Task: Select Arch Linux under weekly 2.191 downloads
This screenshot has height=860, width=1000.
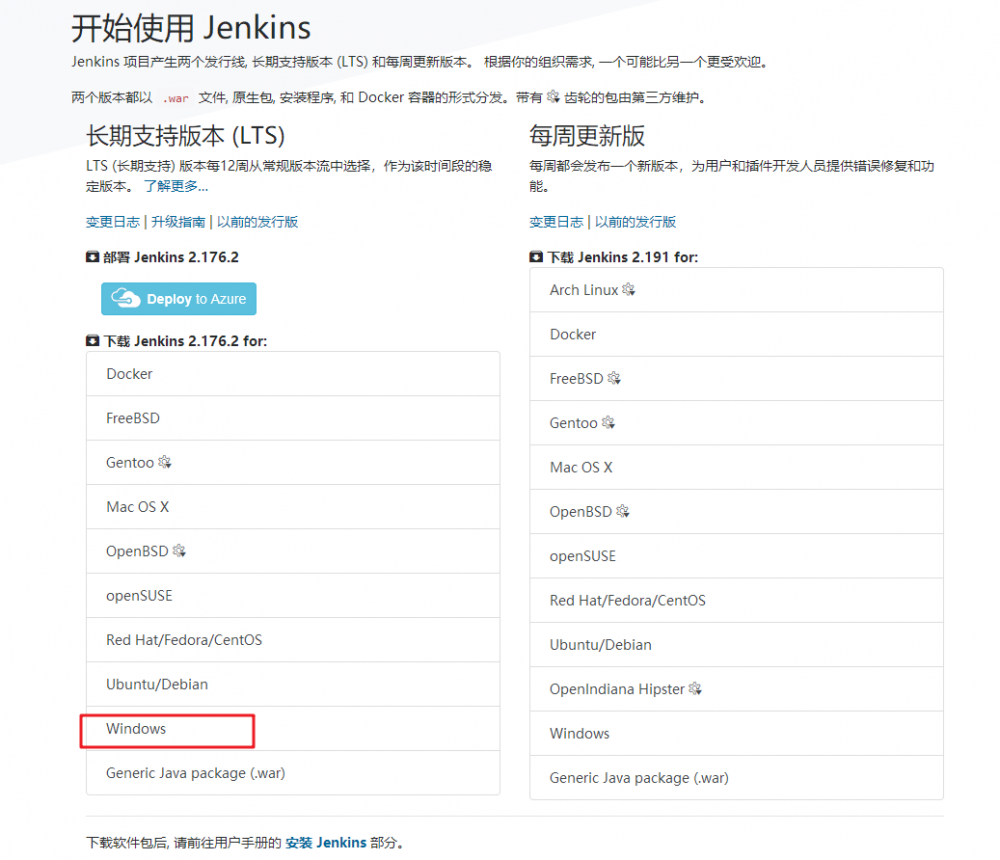Action: pos(736,290)
